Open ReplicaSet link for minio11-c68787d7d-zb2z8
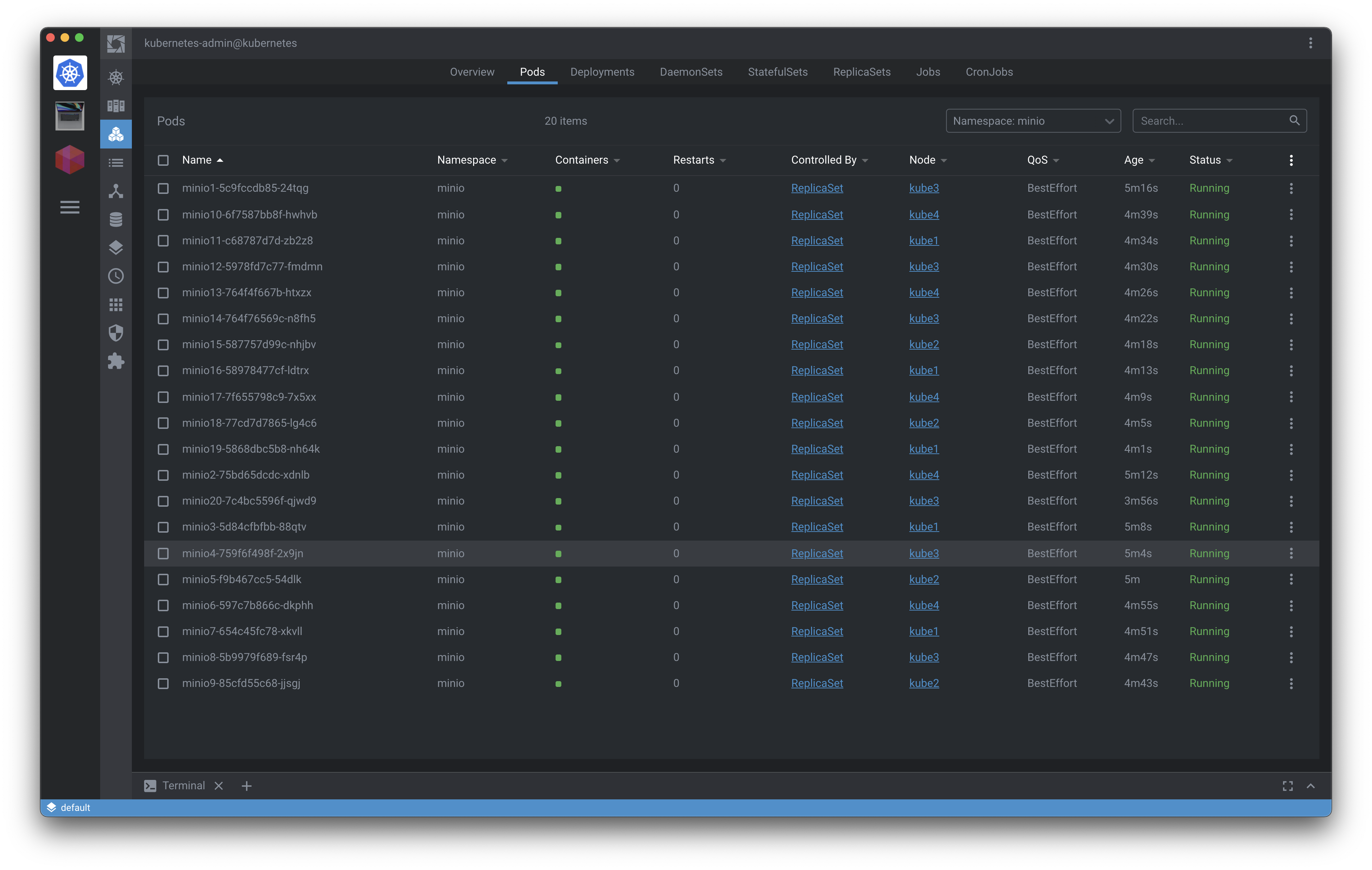The image size is (1372, 870). (817, 241)
